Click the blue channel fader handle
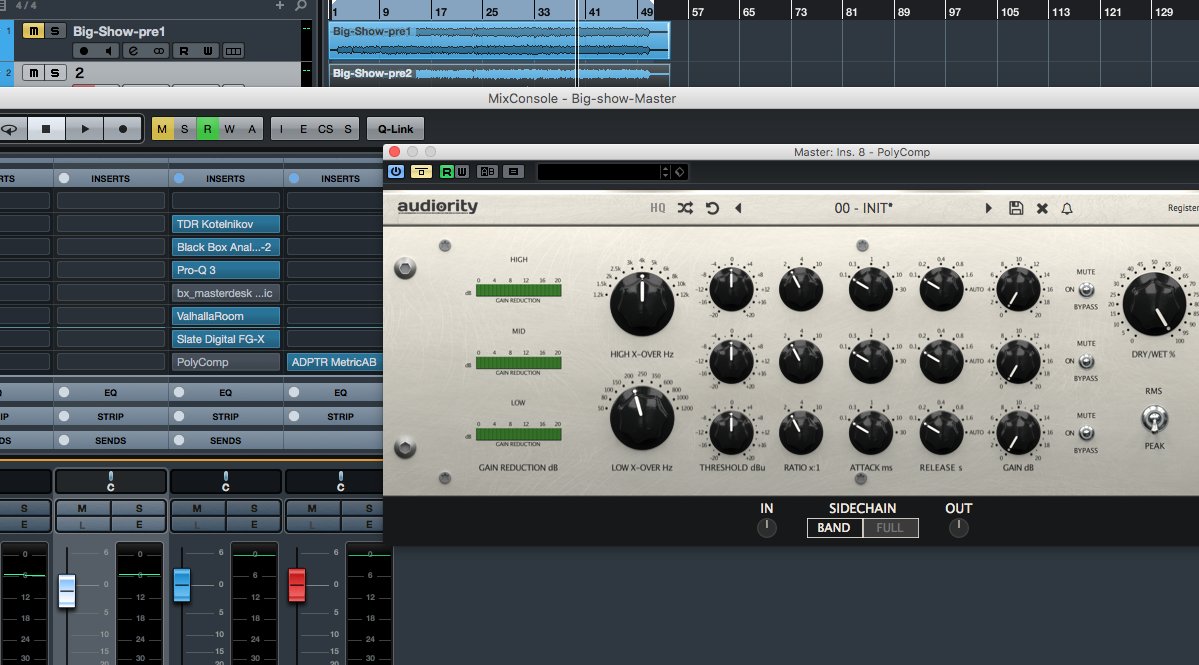The height and width of the screenshot is (665, 1199). (x=182, y=585)
